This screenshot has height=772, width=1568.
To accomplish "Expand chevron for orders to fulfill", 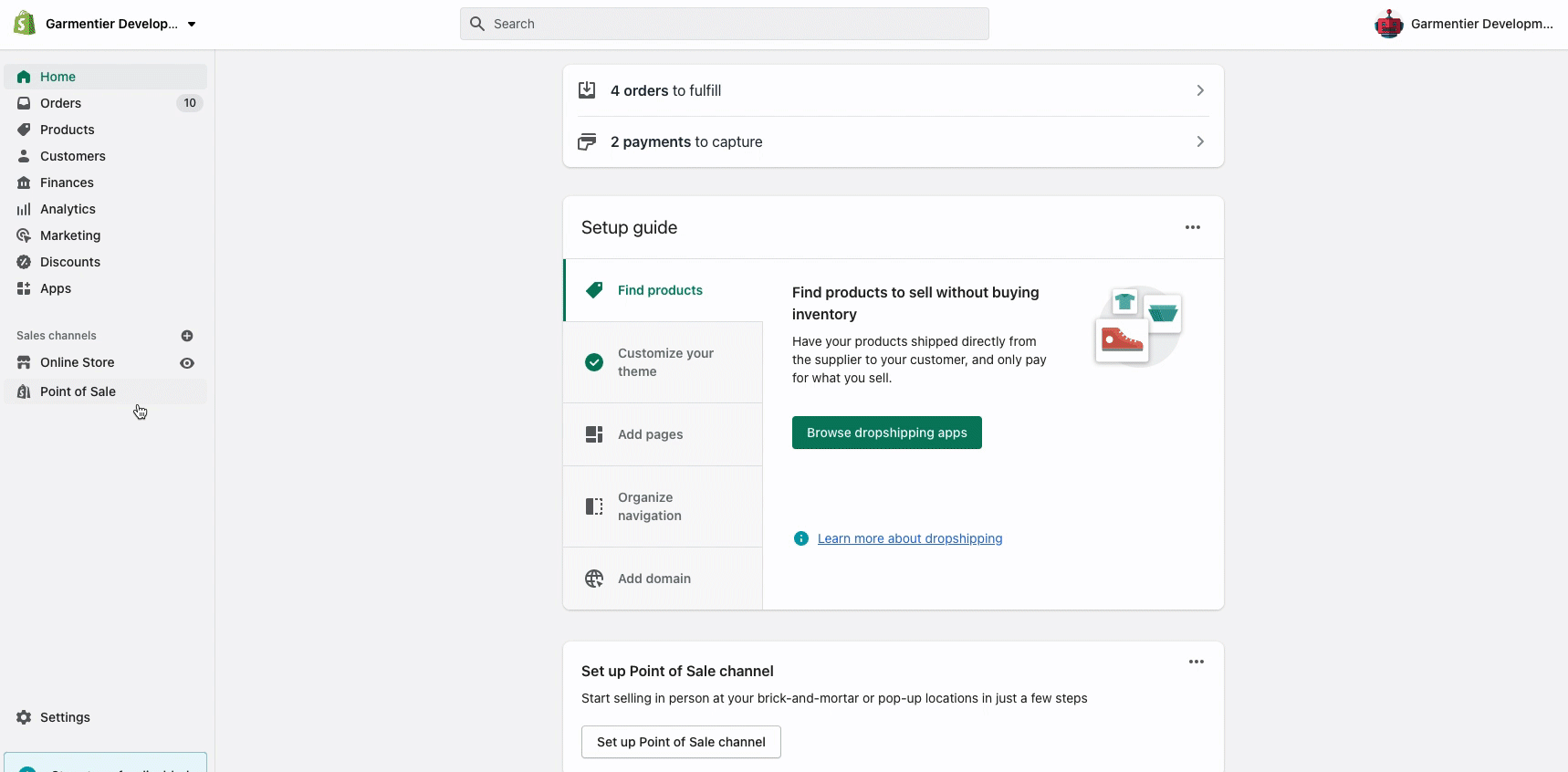I will [1200, 90].
